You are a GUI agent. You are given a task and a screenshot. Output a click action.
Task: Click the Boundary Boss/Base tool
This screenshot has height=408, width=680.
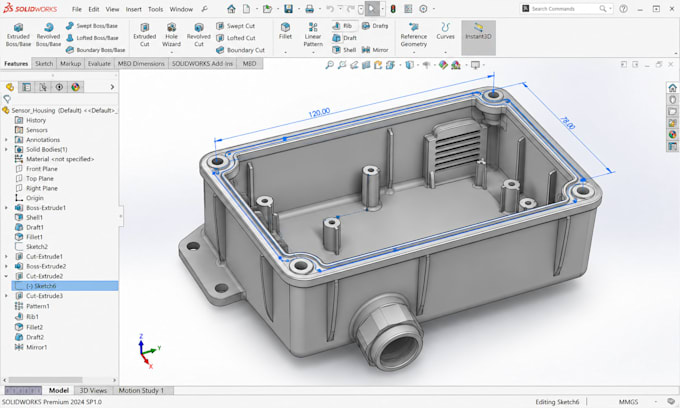[x=95, y=50]
